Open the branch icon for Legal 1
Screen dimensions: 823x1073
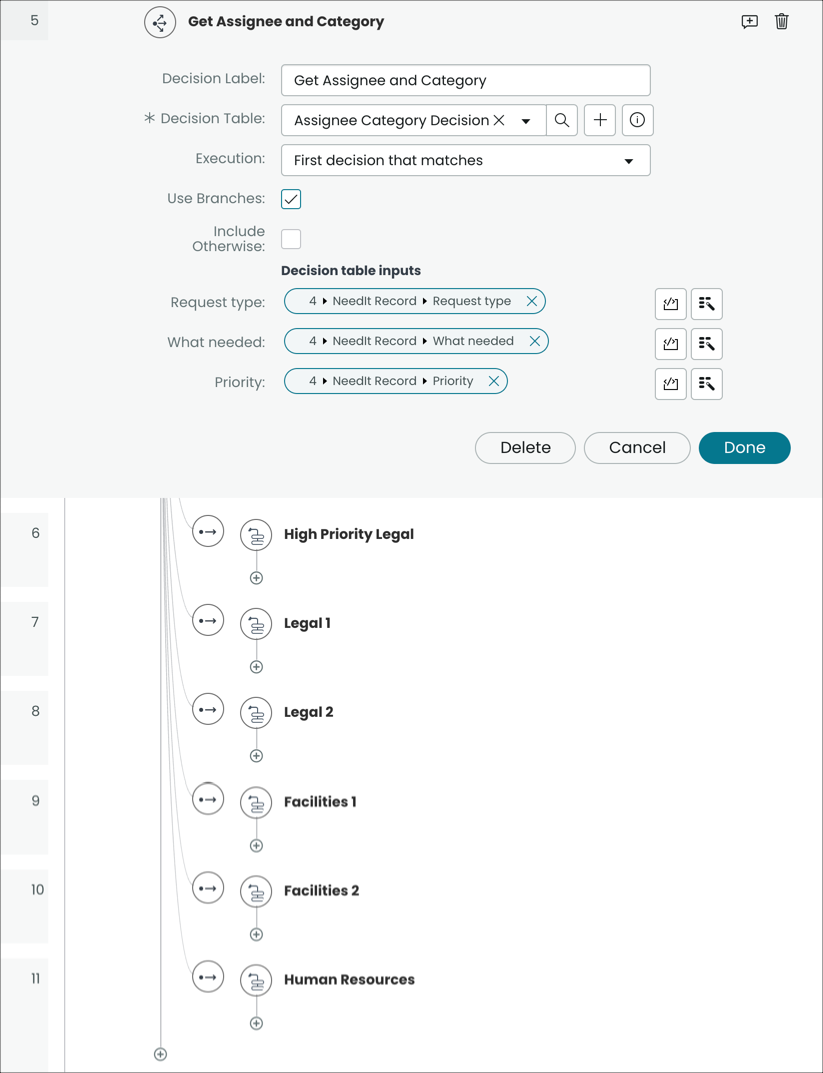208,620
